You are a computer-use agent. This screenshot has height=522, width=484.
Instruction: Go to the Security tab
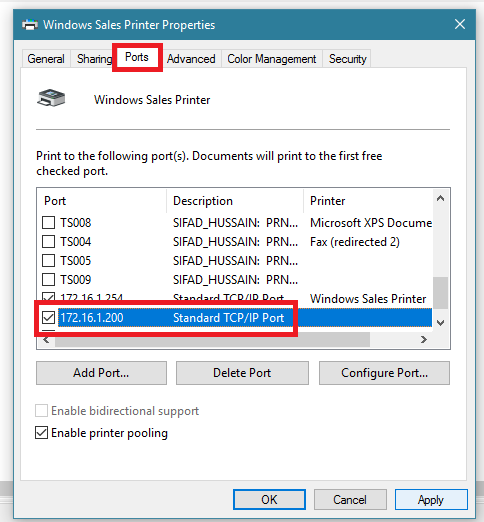tap(347, 59)
